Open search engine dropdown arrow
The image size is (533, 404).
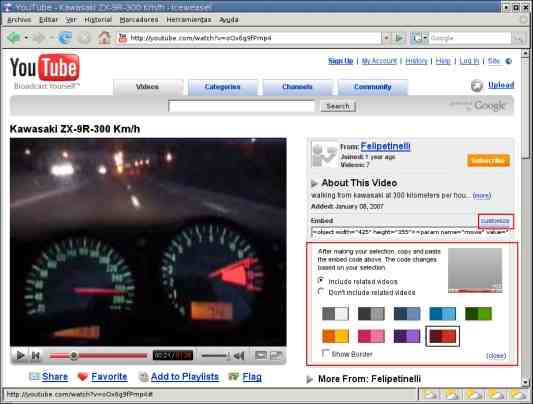[x=425, y=38]
